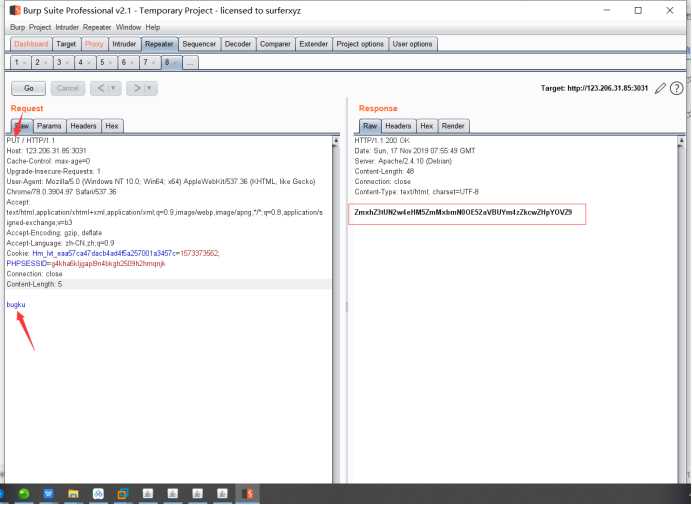Click the bugku request body text

point(16,305)
